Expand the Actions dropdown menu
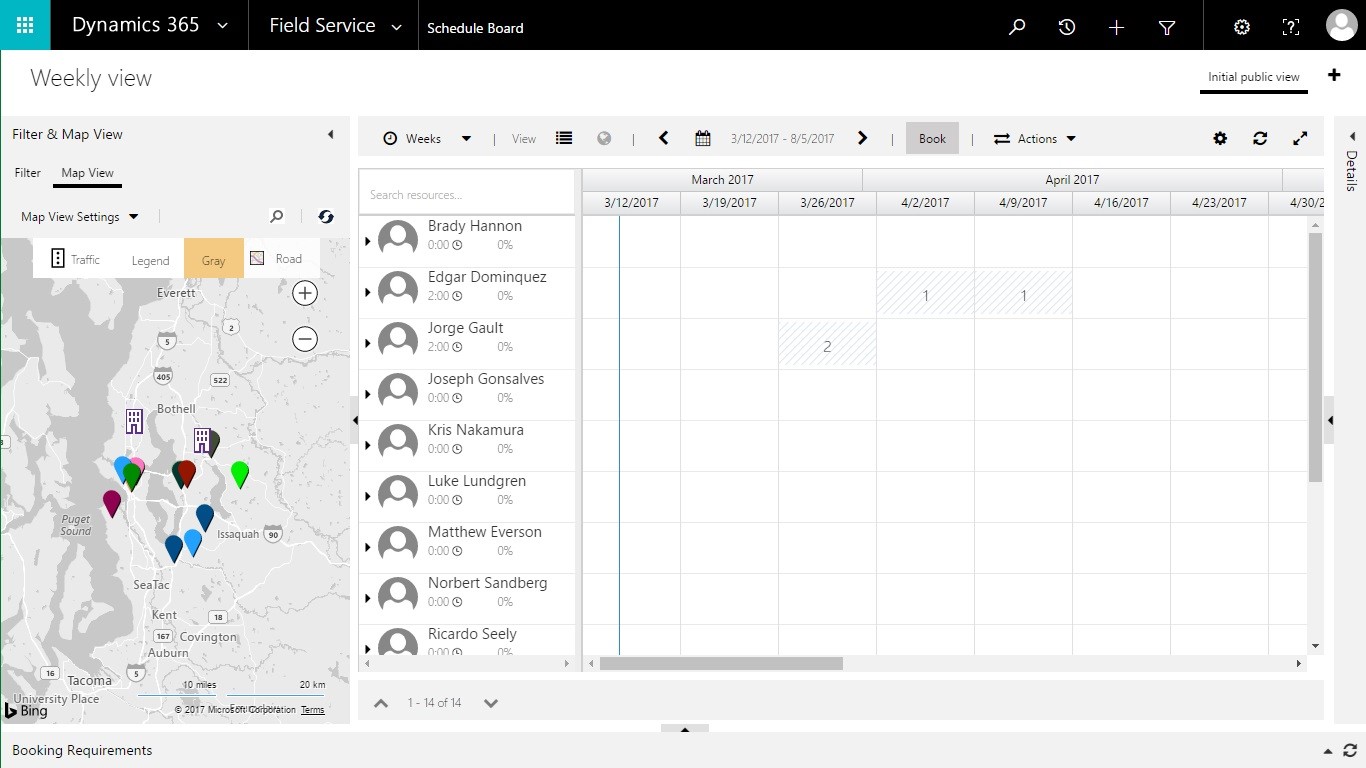 tap(1035, 139)
